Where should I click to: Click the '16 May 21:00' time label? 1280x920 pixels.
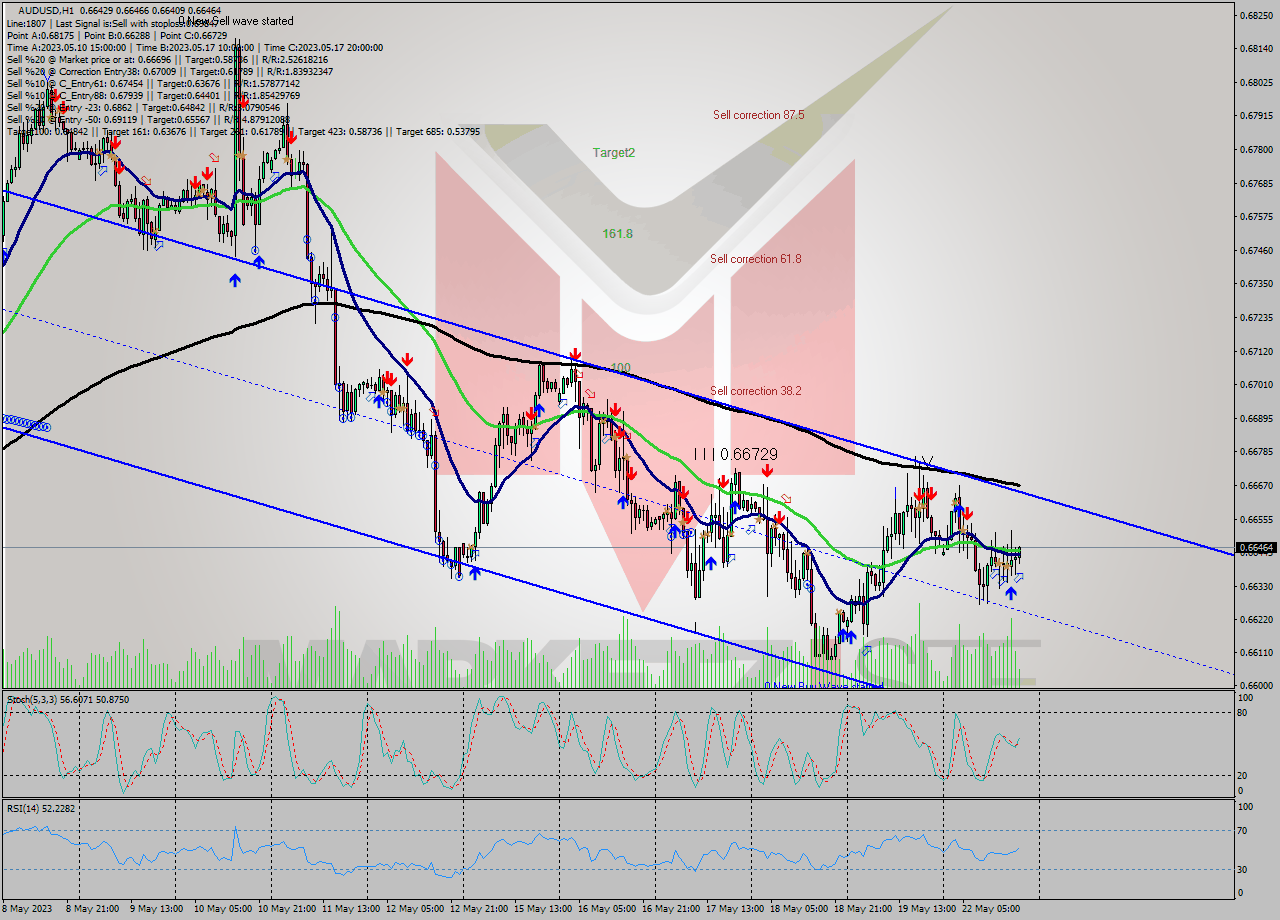(x=670, y=909)
